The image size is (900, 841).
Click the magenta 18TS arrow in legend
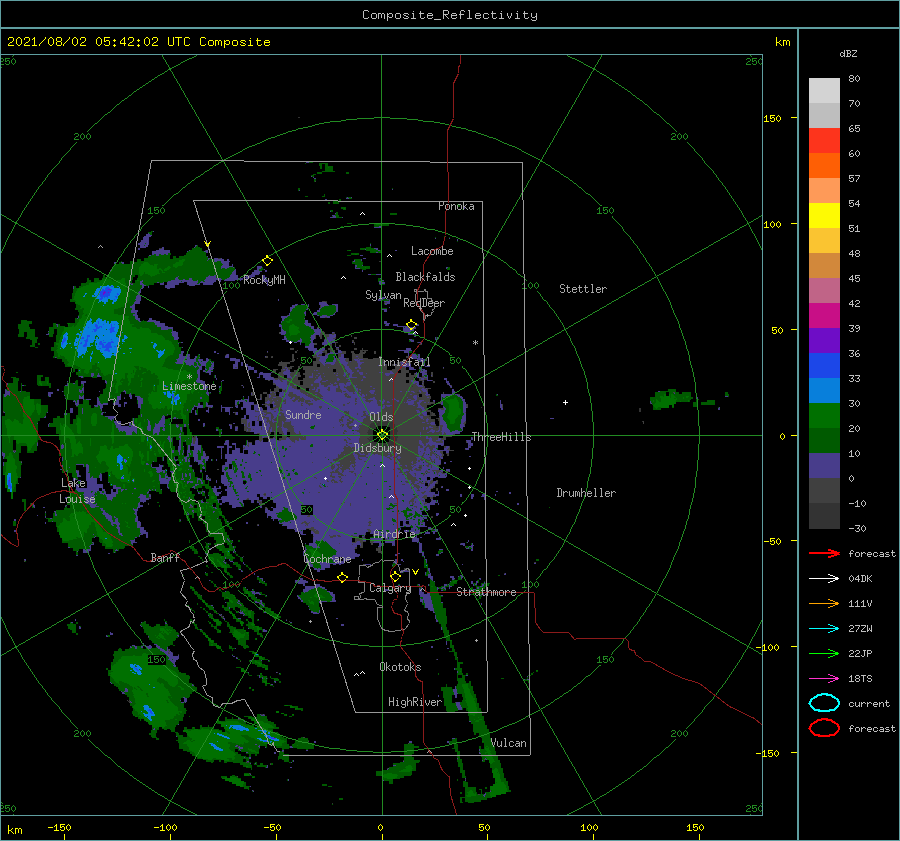point(824,679)
